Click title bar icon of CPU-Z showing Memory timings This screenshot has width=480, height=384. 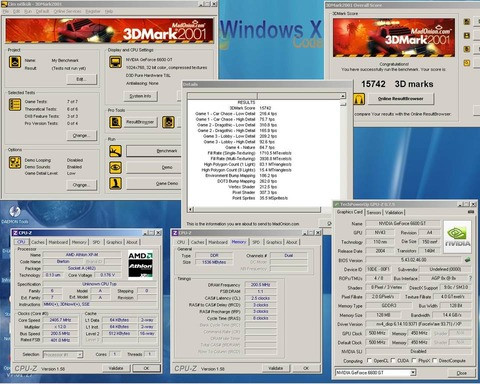tap(175, 233)
